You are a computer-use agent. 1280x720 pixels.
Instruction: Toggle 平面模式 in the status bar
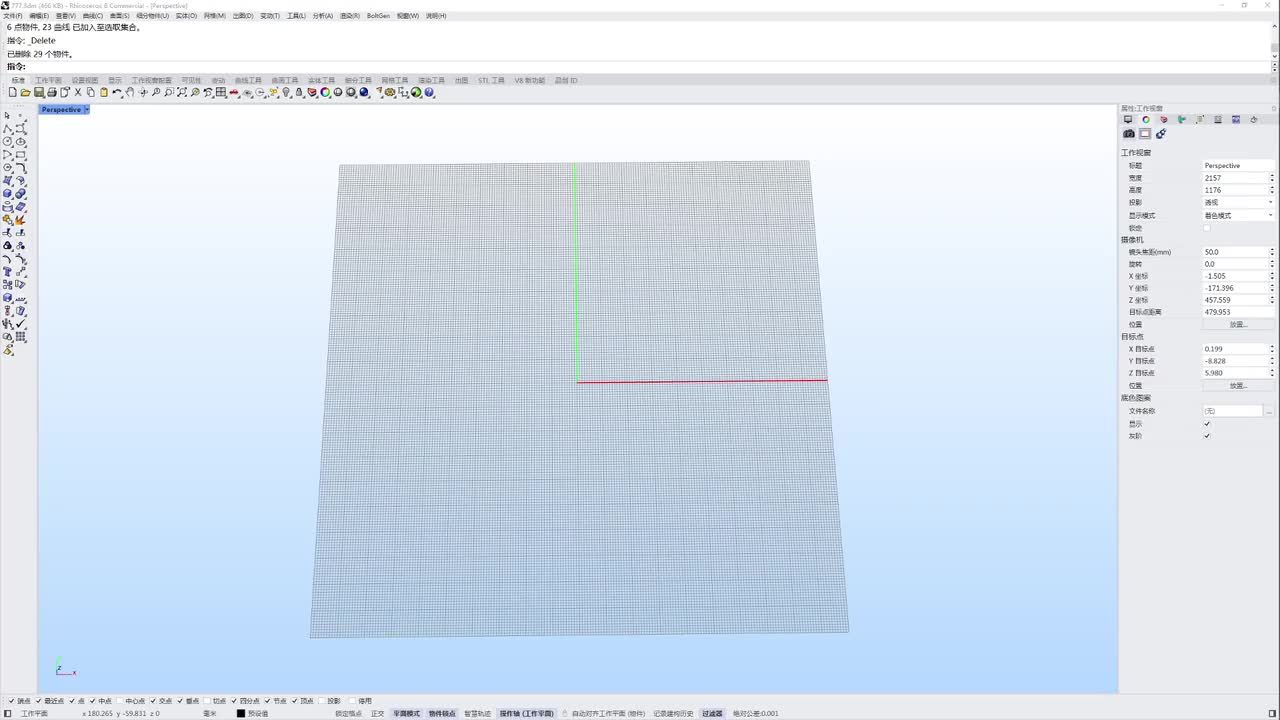(x=406, y=714)
